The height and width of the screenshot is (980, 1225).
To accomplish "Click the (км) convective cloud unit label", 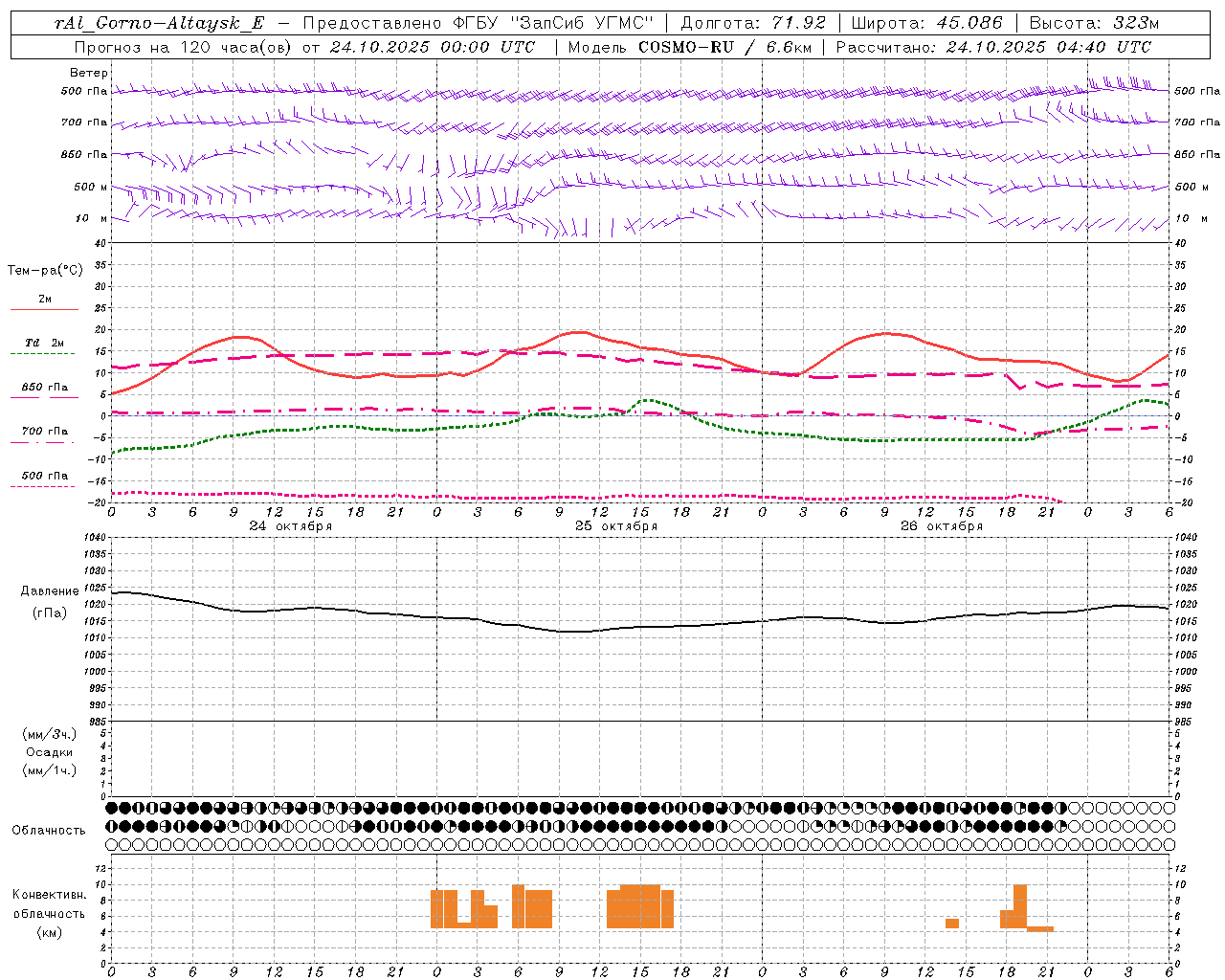I will pyautogui.click(x=50, y=932).
